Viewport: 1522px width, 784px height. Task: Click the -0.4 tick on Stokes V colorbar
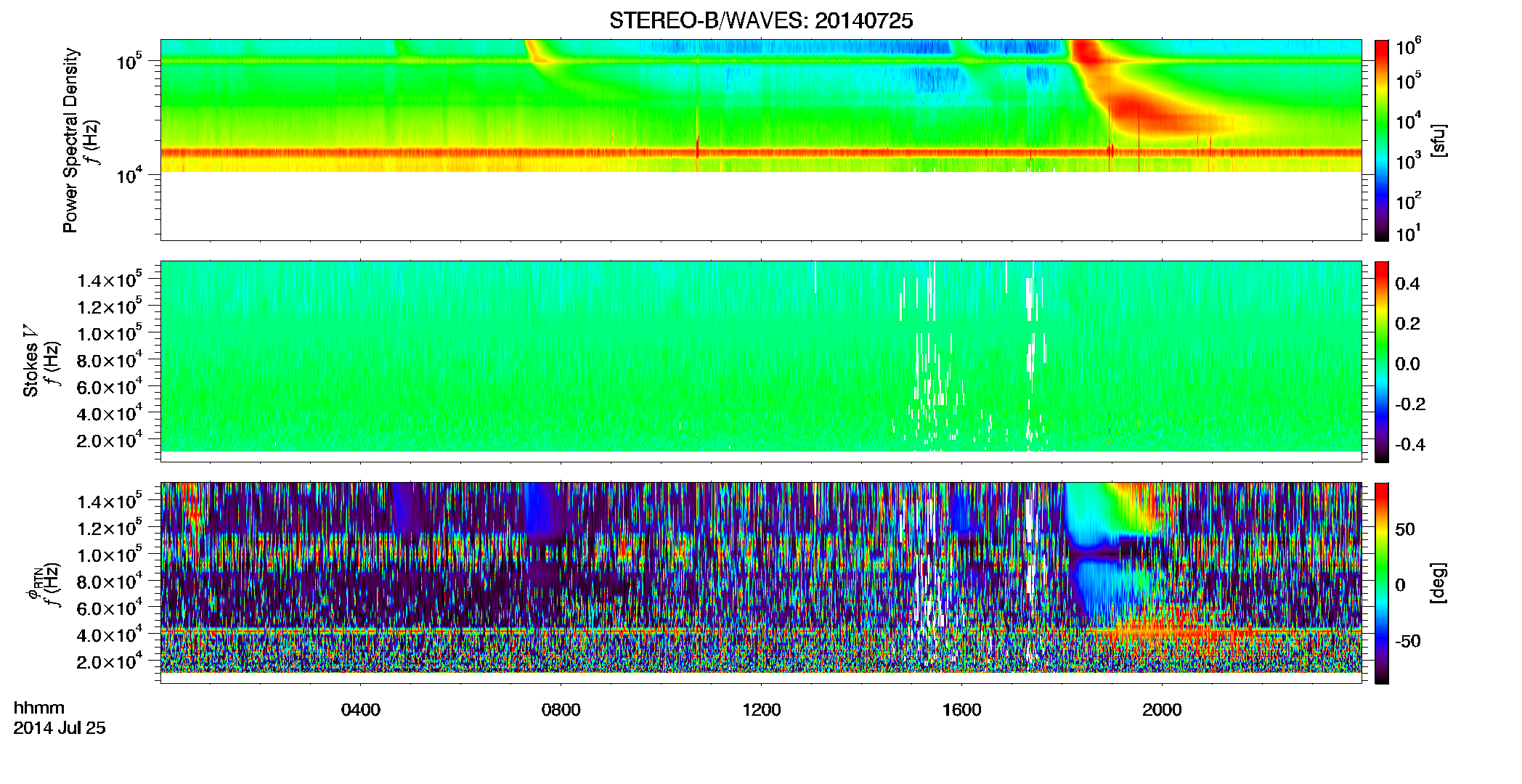pyautogui.click(x=1410, y=445)
